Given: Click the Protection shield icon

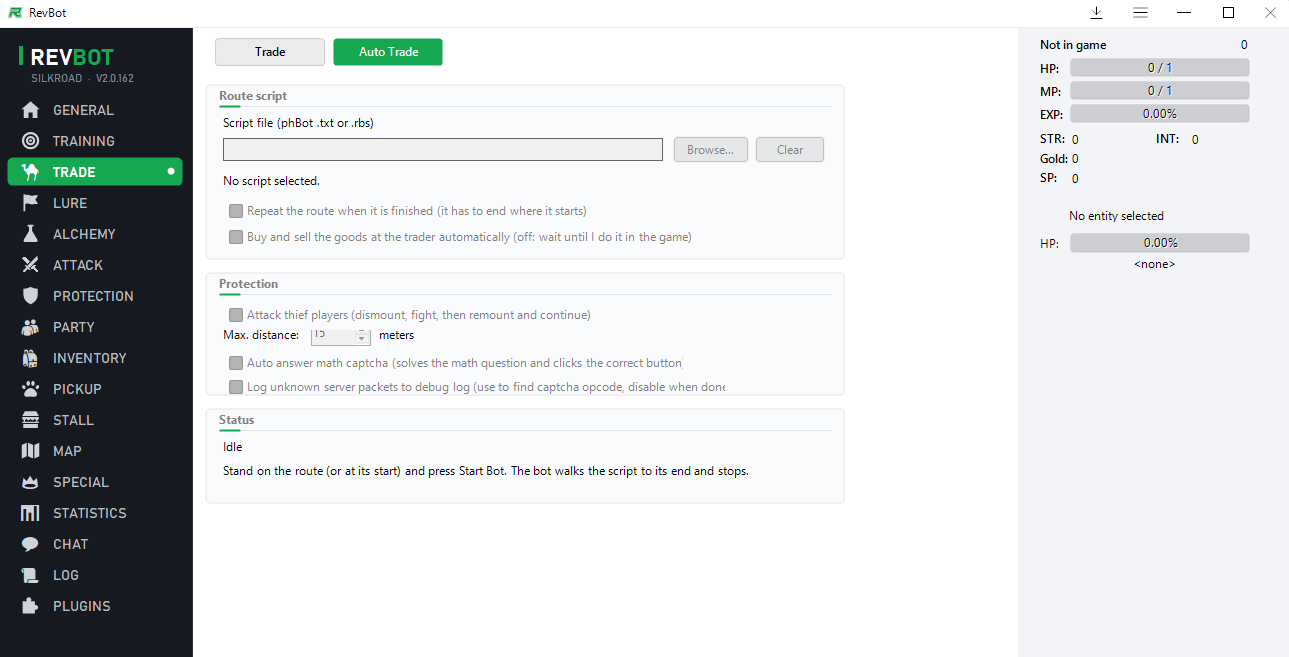Looking at the screenshot, I should tap(31, 296).
